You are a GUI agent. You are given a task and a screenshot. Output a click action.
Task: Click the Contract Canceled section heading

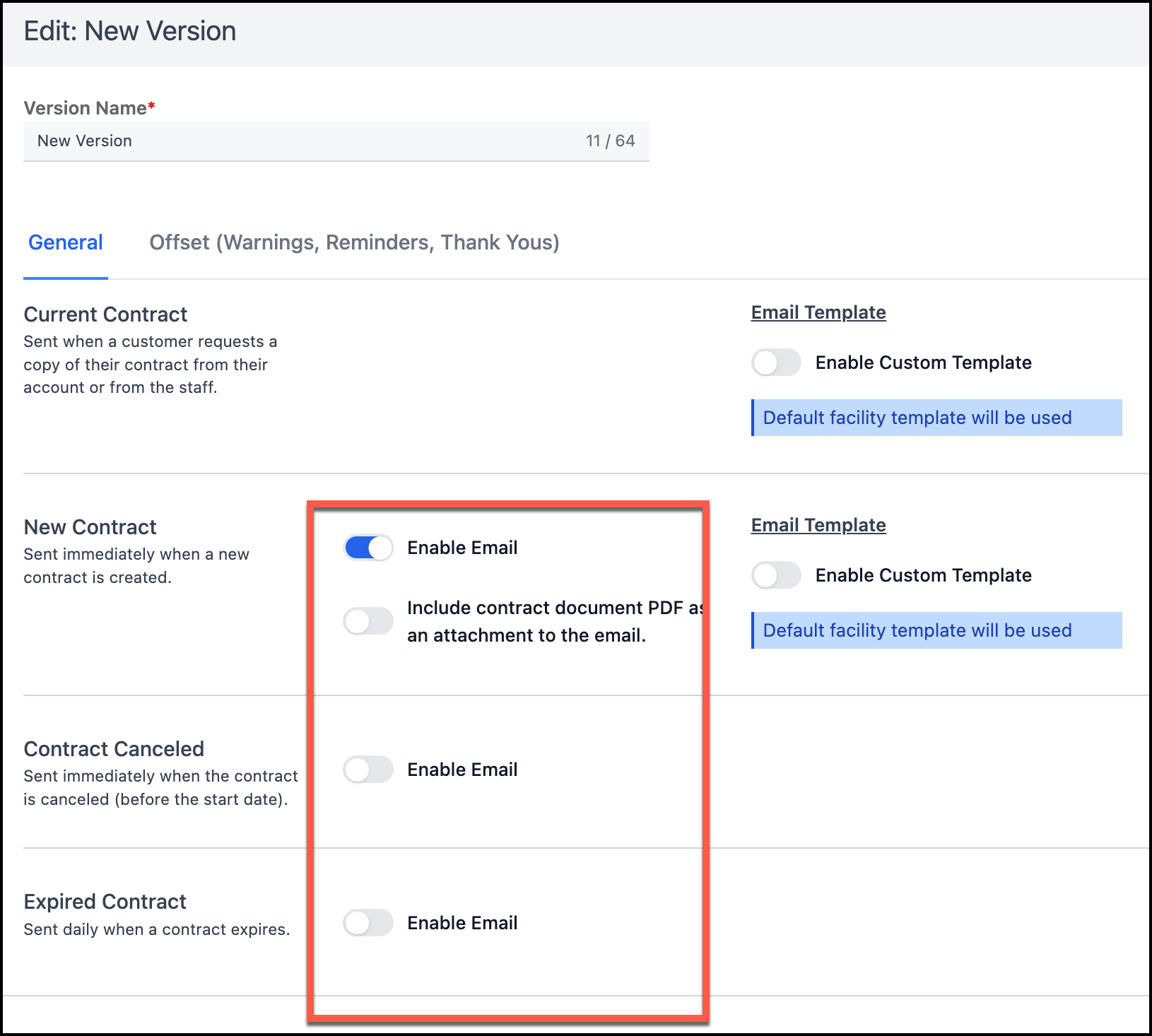coord(114,749)
